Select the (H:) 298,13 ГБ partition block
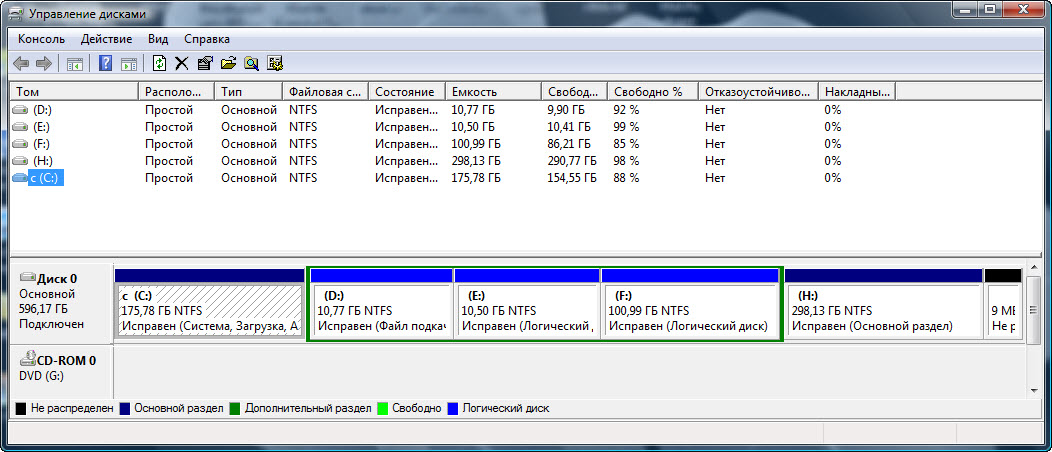 tap(884, 303)
